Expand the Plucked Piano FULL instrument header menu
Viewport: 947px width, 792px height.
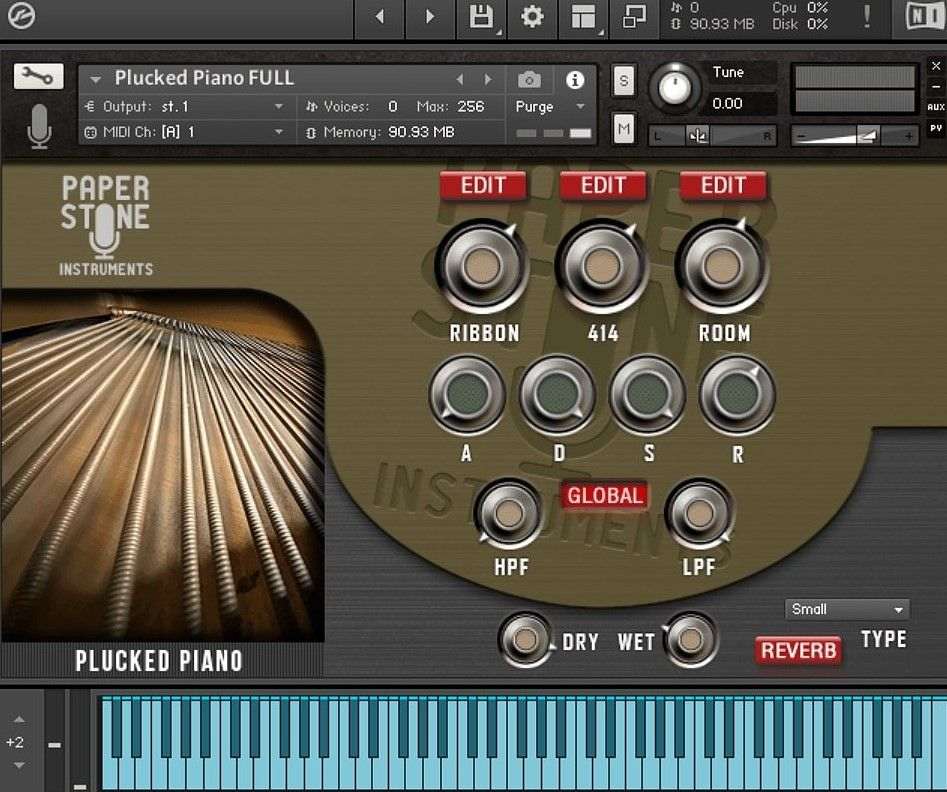(95, 78)
